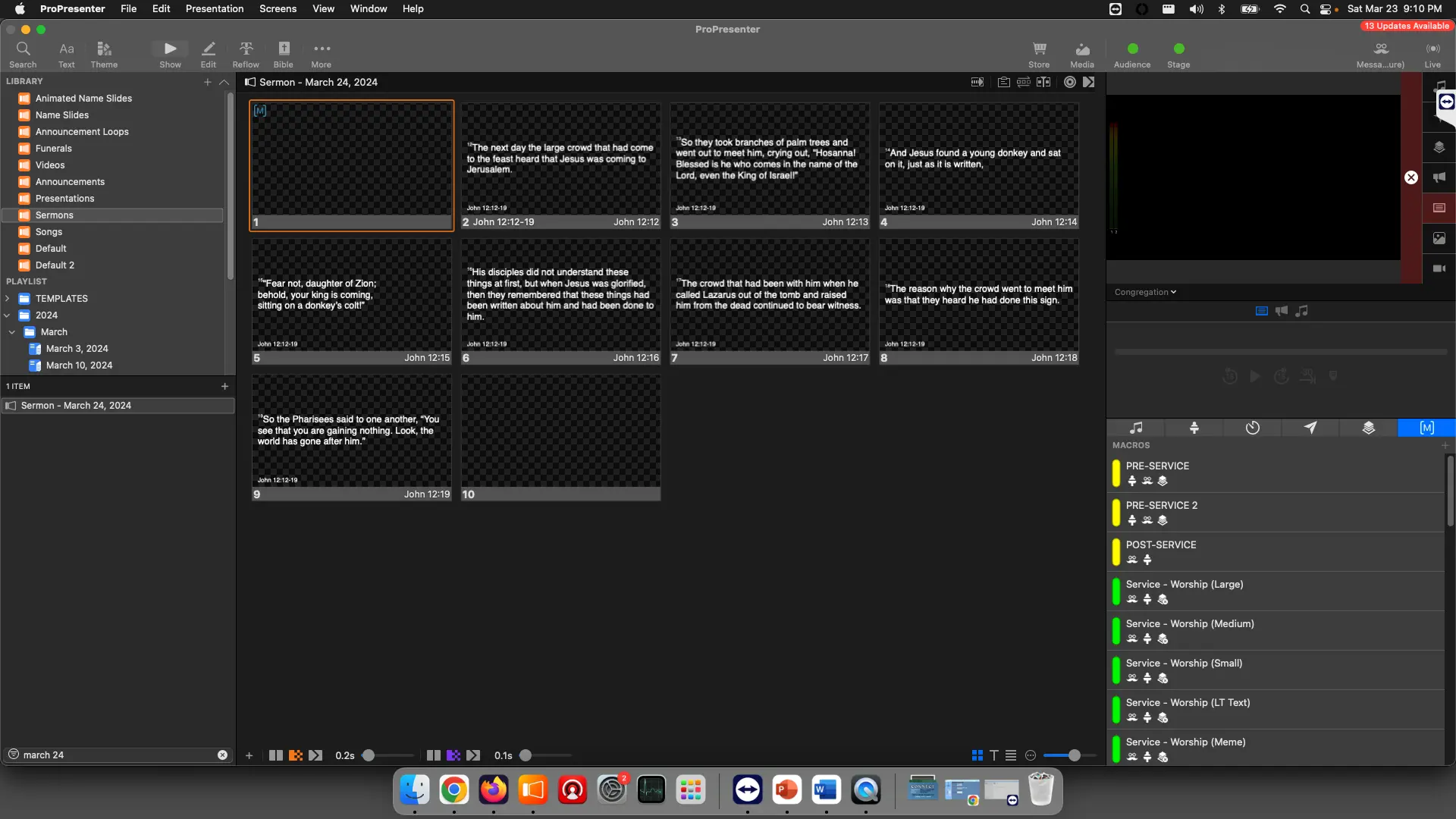Viewport: 1456px width, 819px height.
Task: Clear the slide layer in preview sidebar
Action: click(x=1439, y=208)
